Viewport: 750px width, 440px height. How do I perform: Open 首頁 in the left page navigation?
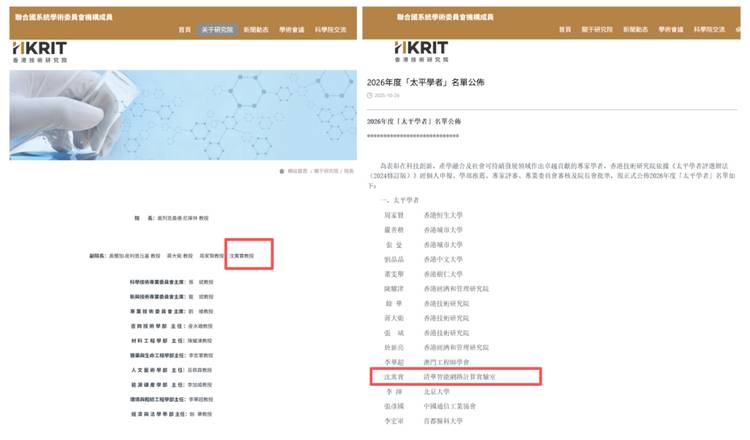coord(184,30)
